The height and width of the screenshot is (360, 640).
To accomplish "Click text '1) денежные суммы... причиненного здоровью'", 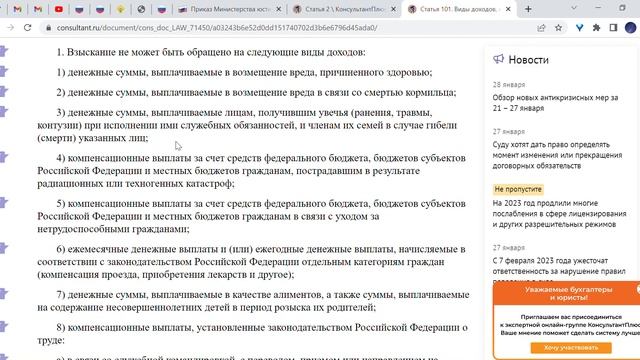I will click(244, 72).
